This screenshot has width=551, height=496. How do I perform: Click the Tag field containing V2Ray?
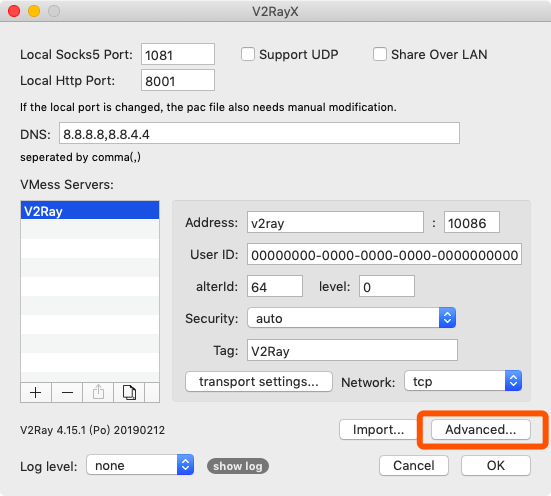[352, 350]
